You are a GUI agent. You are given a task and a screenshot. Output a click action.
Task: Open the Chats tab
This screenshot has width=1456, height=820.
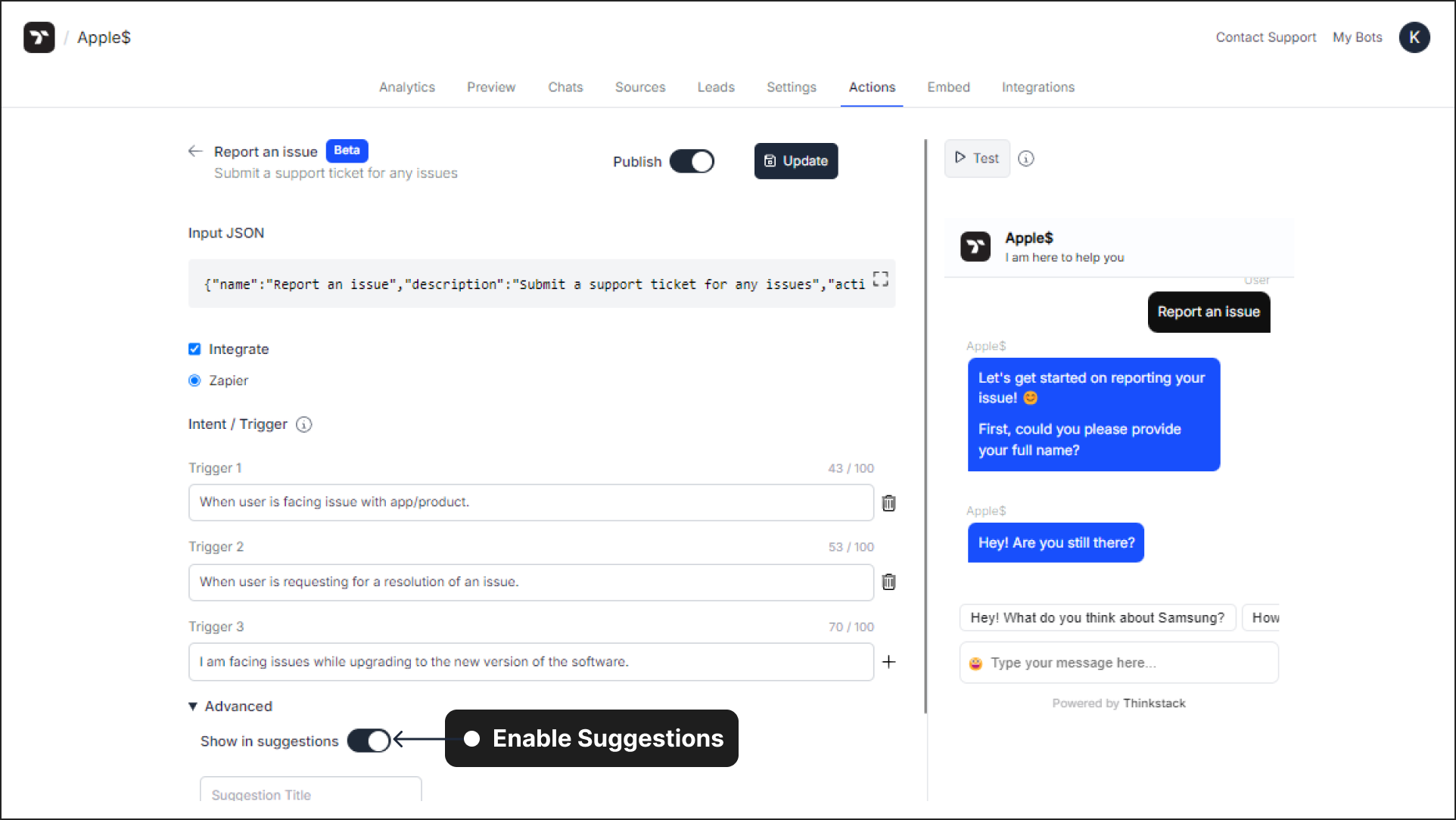point(565,87)
